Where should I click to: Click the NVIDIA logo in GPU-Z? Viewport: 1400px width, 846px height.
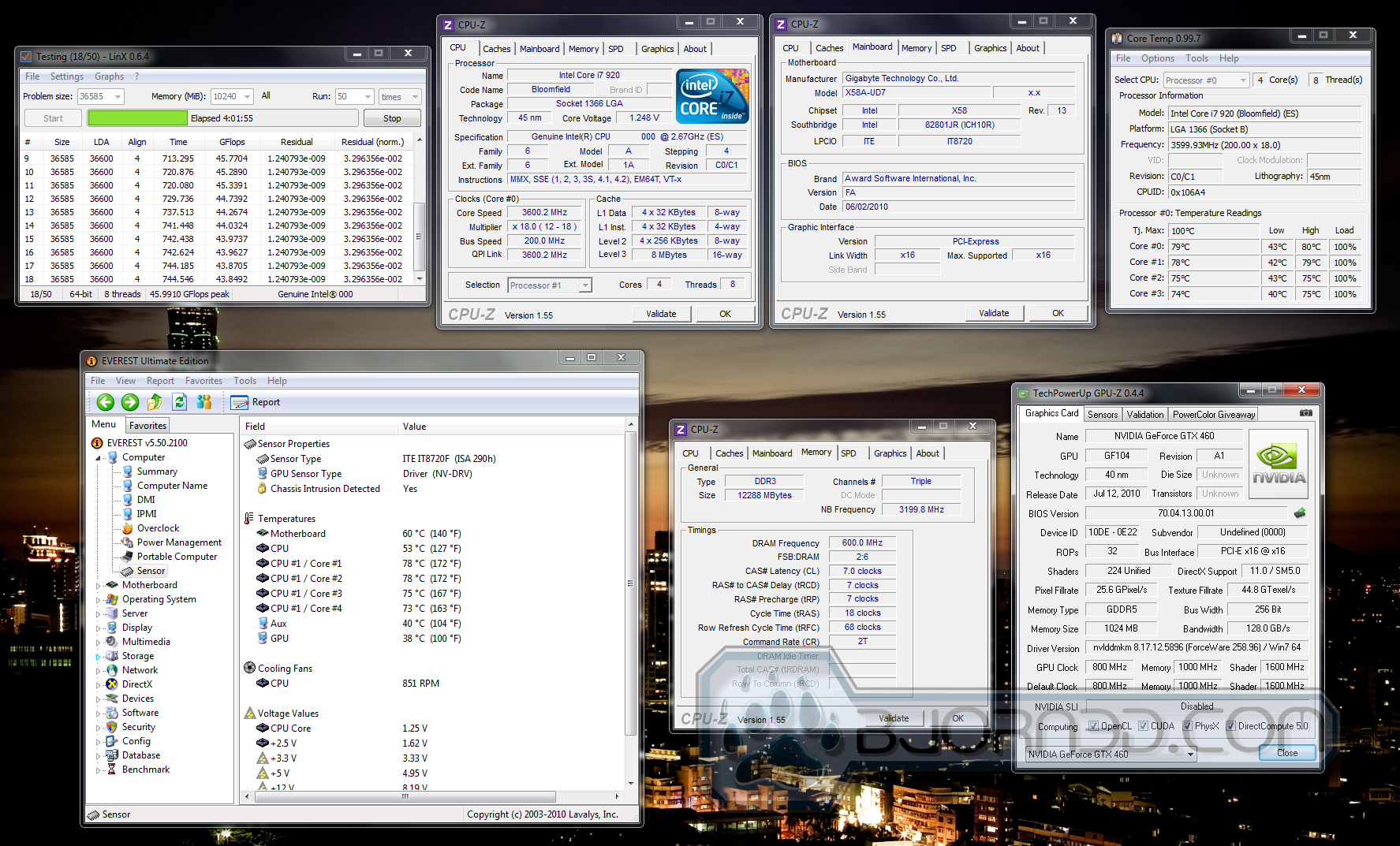pos(1279,463)
